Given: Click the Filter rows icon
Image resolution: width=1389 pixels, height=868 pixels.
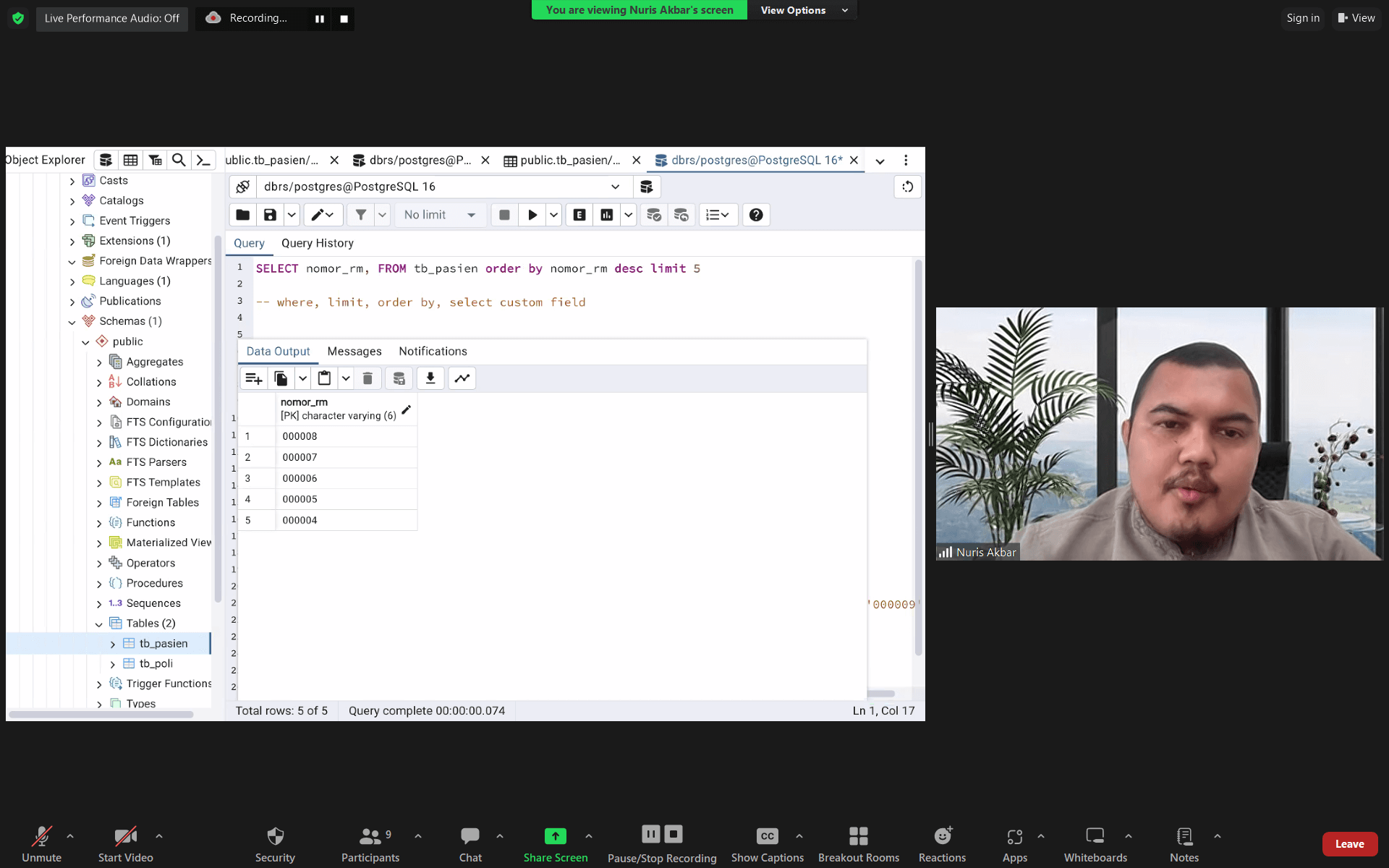Looking at the screenshot, I should coord(359,214).
